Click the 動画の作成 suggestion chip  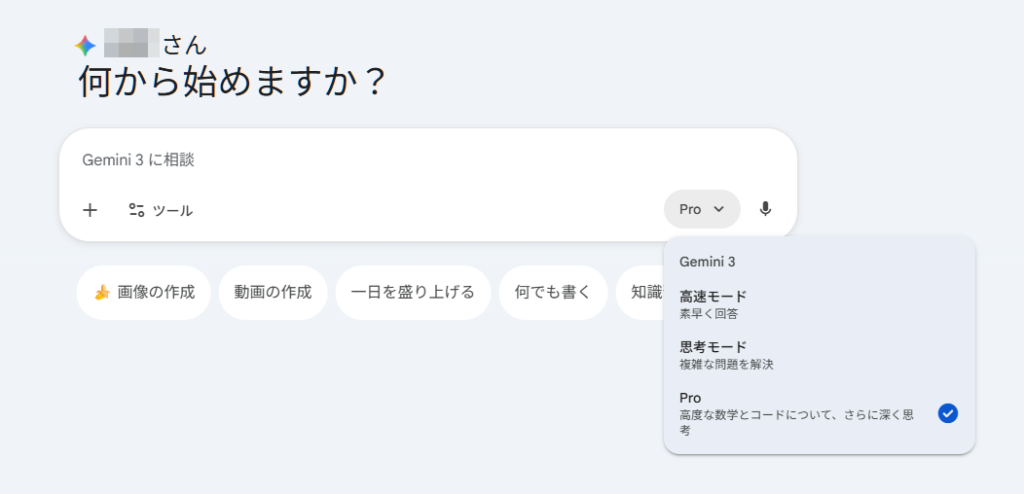[273, 292]
